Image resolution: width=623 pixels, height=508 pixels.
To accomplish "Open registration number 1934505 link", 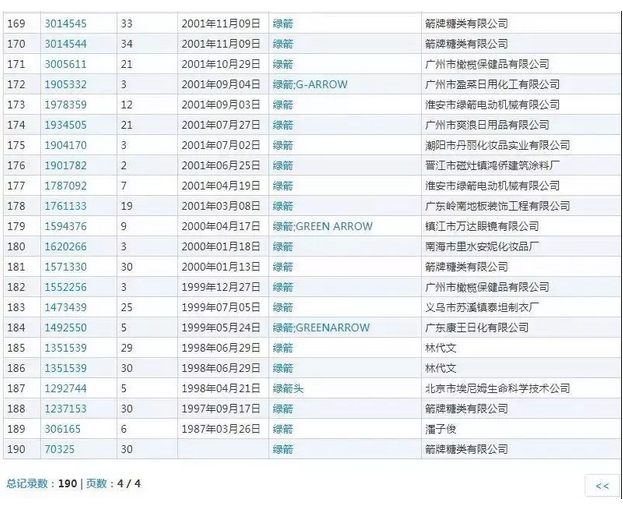I will 66,125.
